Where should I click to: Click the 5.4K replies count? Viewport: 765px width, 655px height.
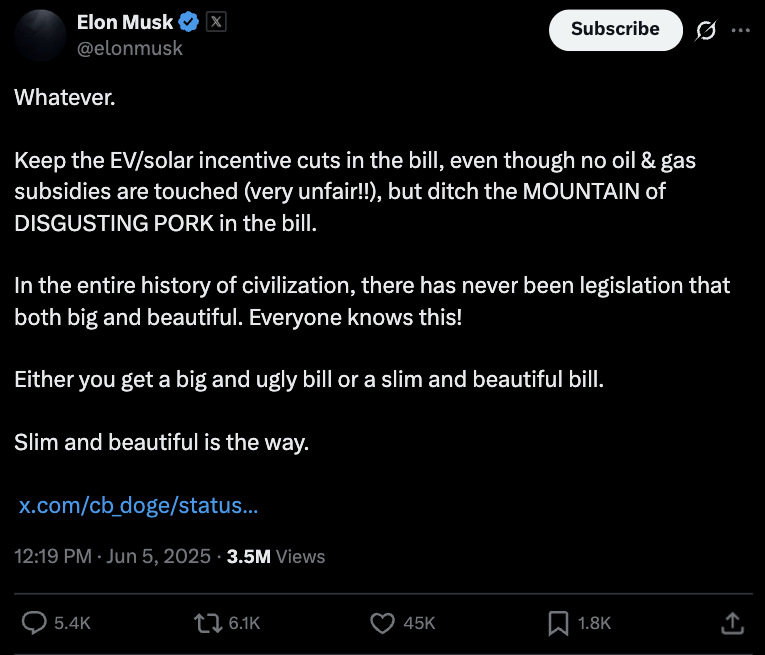pos(72,622)
